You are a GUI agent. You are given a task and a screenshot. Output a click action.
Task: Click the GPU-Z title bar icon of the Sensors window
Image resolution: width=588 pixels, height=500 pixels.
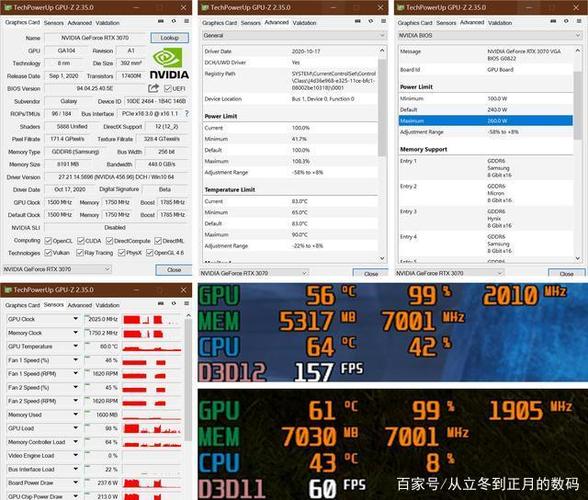pos(8,290)
